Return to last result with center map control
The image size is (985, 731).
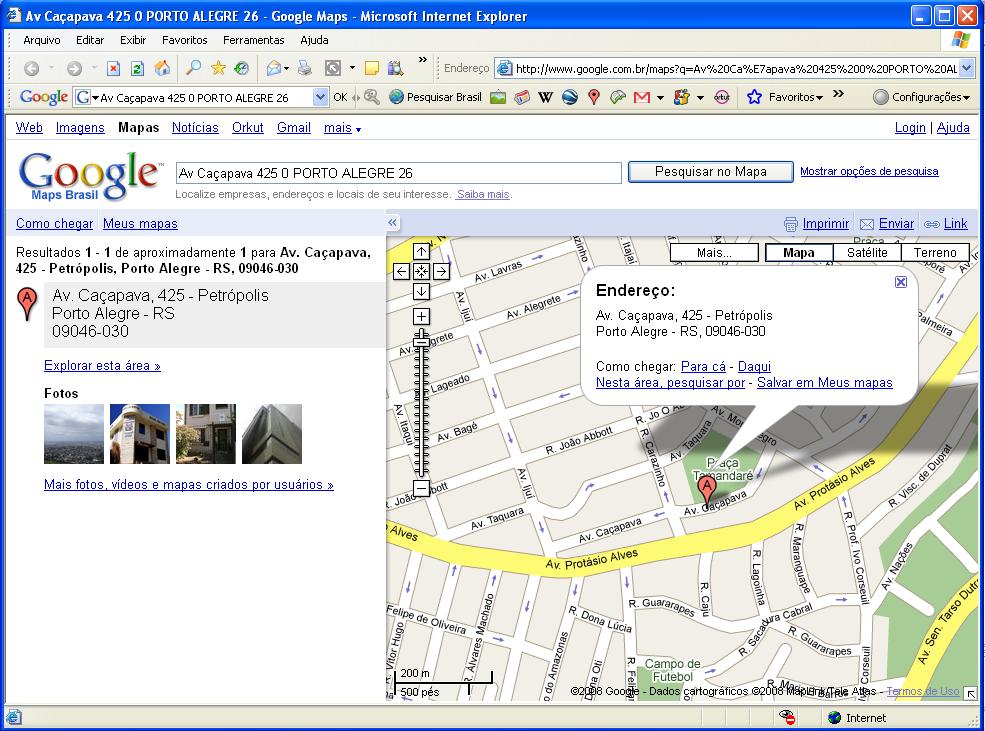pos(421,271)
